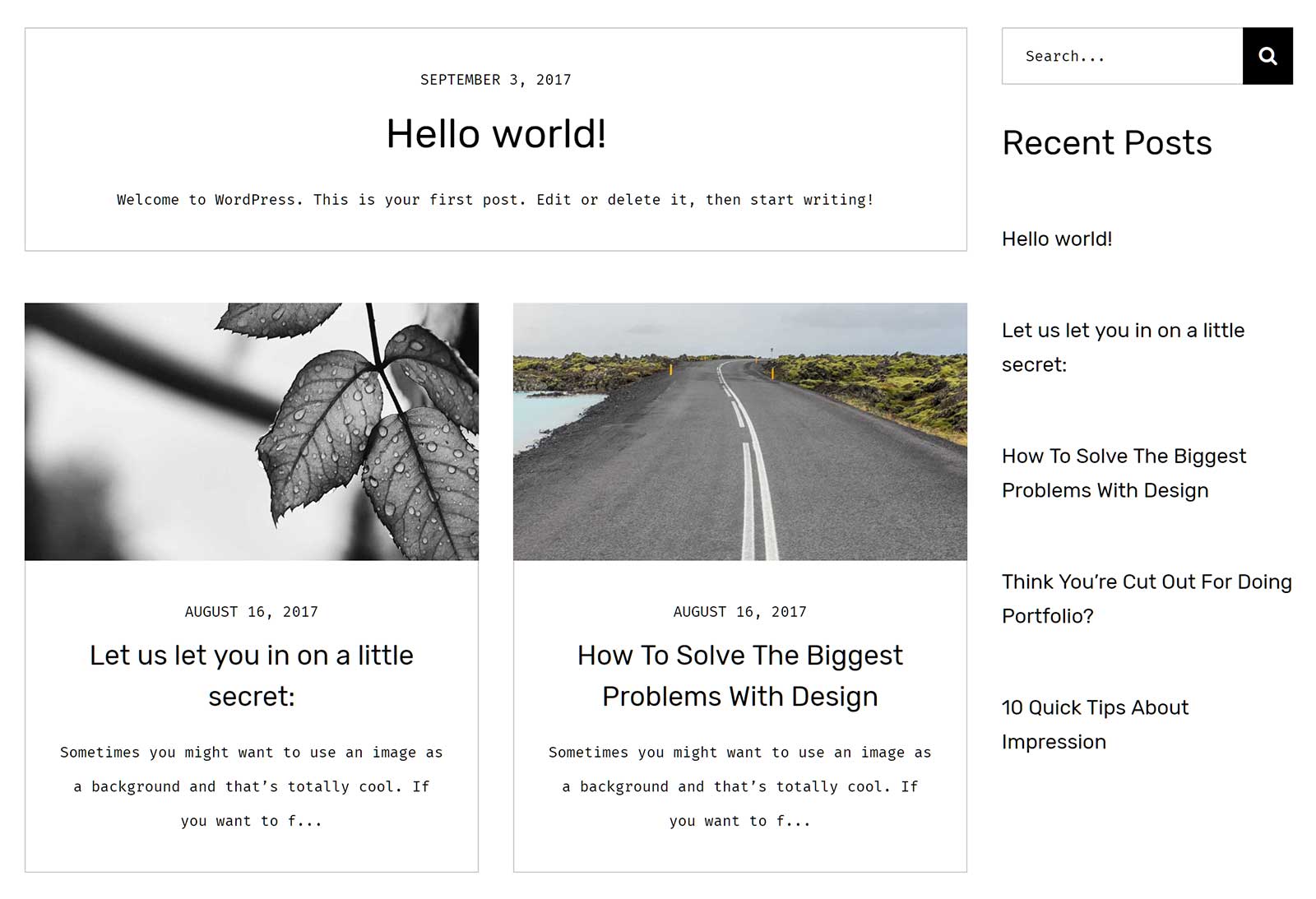Open the "Hello world!" post title
This screenshot has height=899, width=1316.
point(496,134)
